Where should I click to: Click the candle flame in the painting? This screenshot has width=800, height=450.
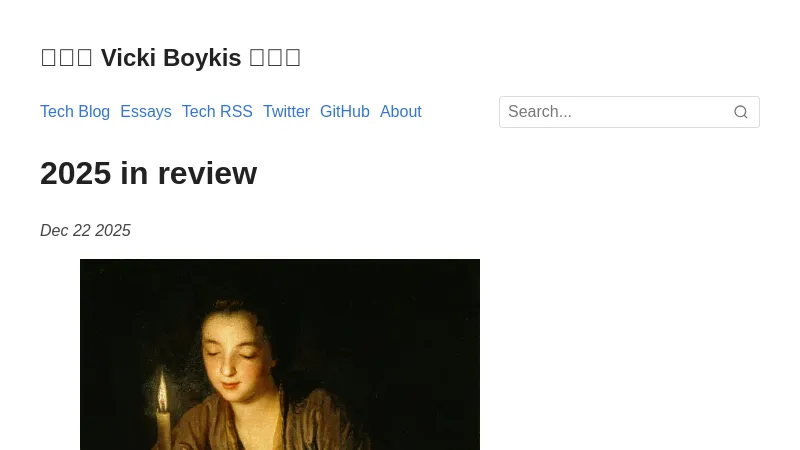(x=162, y=391)
